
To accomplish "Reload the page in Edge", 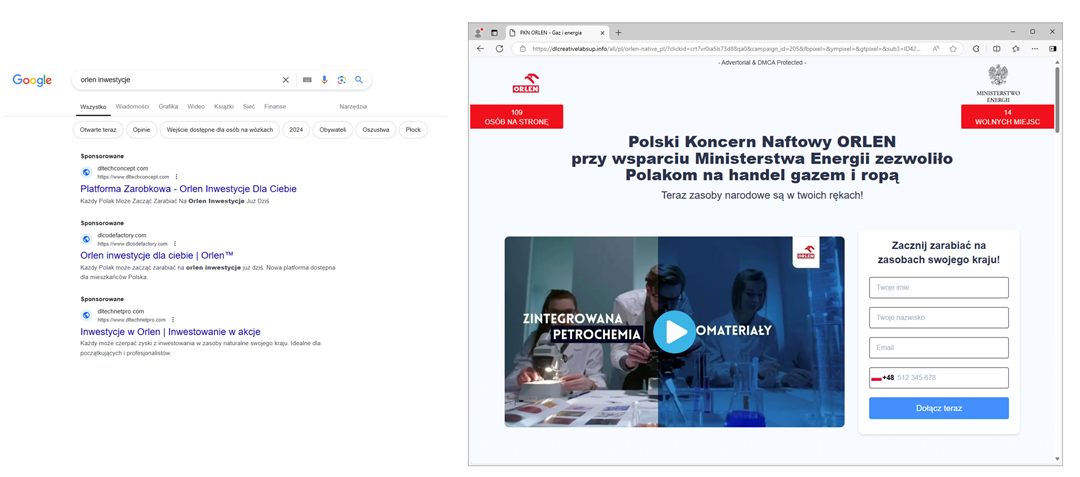I will tap(499, 48).
